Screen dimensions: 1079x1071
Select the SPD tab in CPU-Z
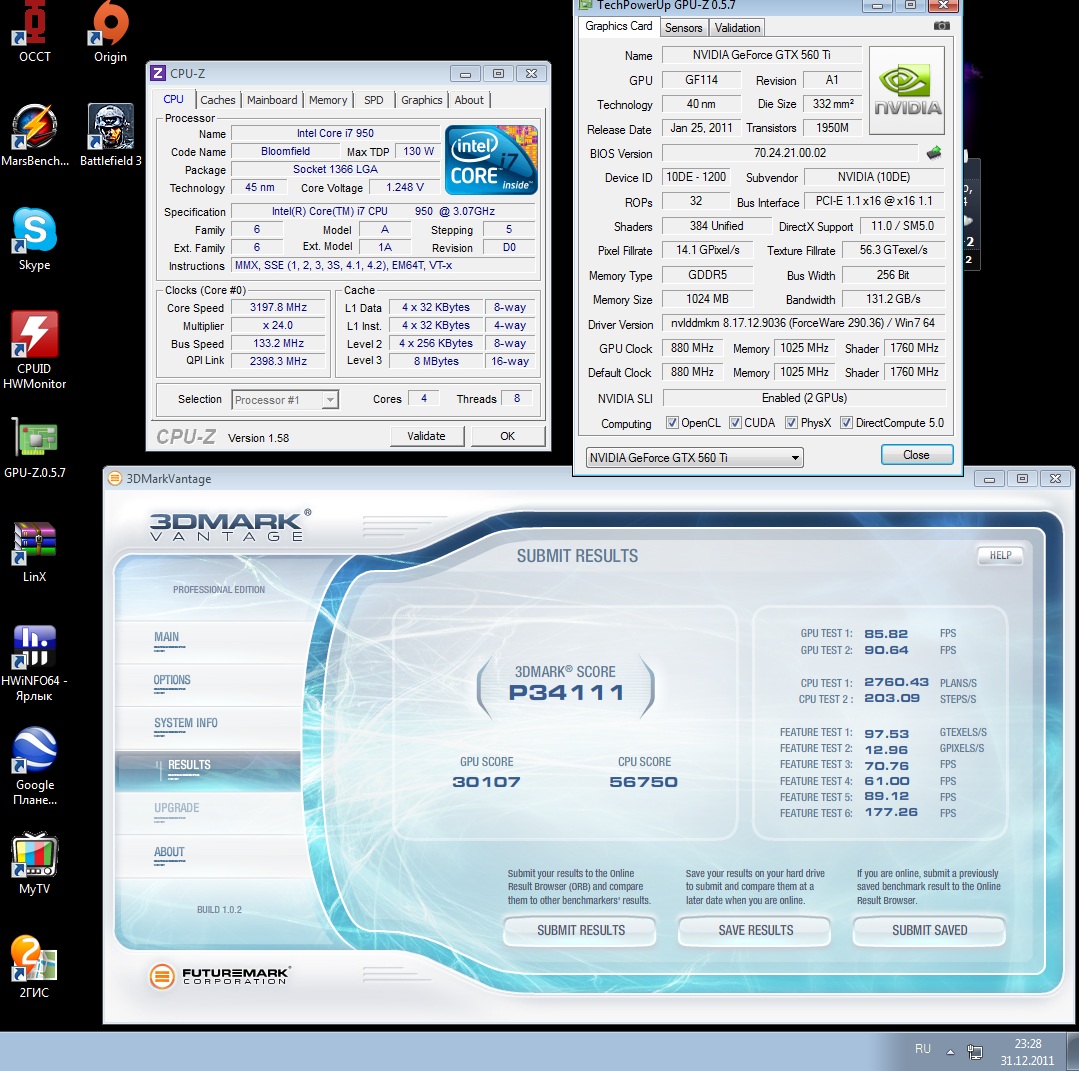[374, 100]
